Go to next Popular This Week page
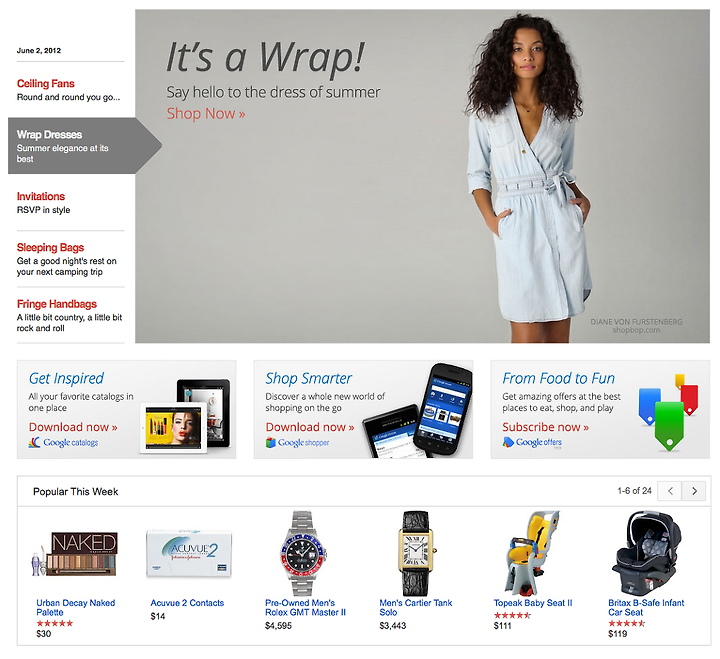The image size is (720, 659). [694, 491]
